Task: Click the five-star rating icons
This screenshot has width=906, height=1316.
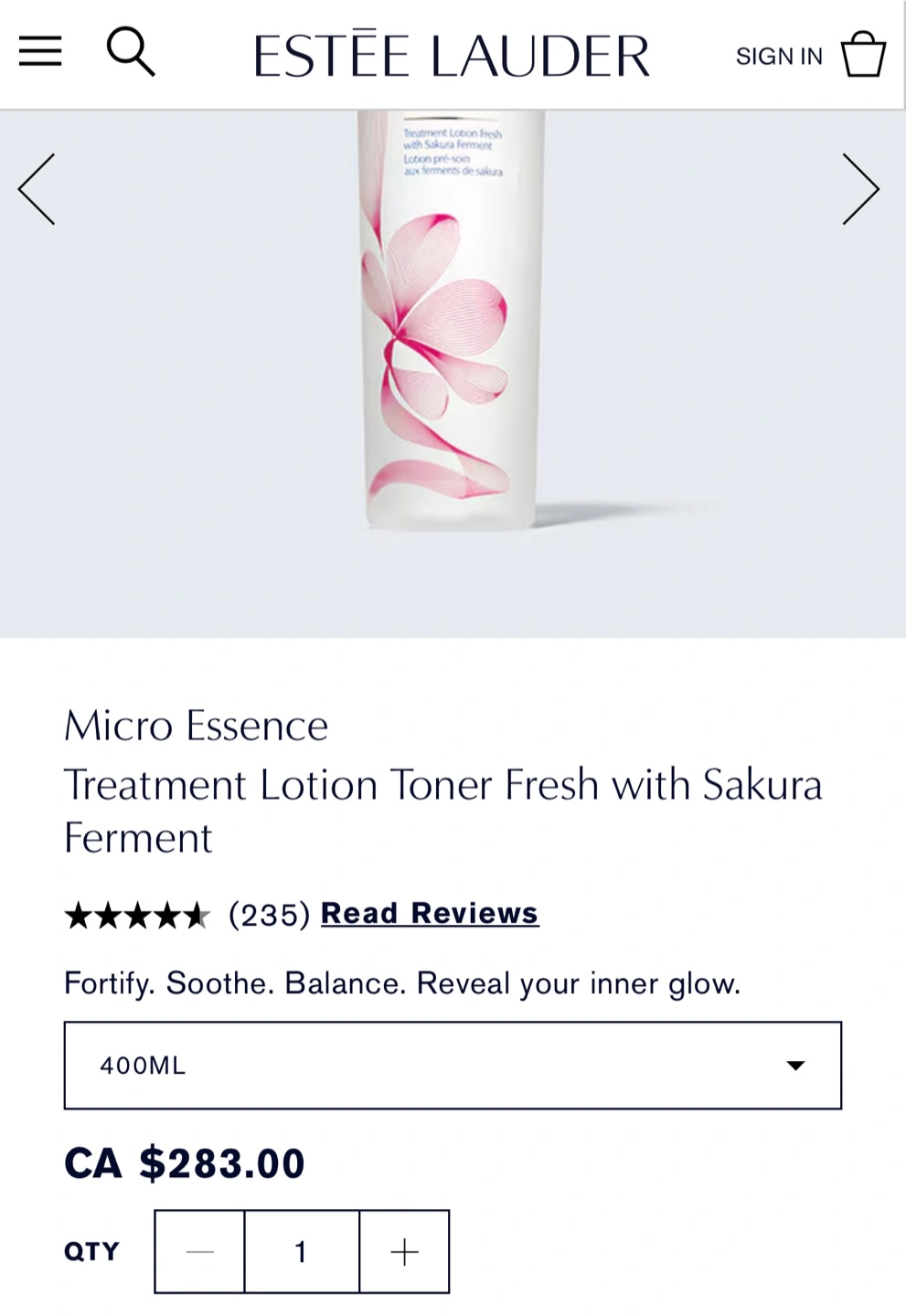Action: [x=137, y=915]
